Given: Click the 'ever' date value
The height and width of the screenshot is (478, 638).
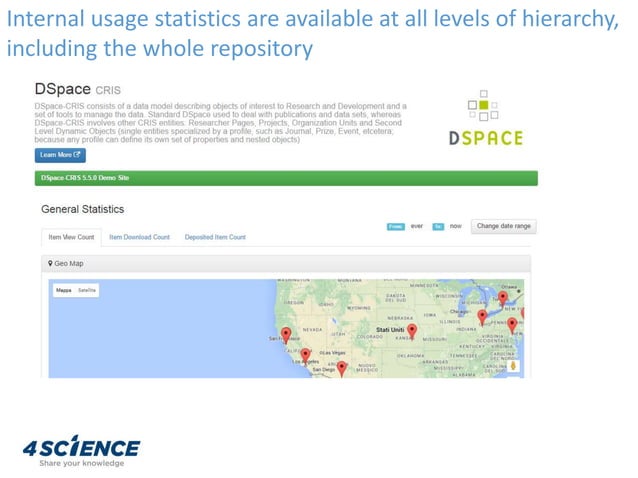Looking at the screenshot, I should coord(417,226).
